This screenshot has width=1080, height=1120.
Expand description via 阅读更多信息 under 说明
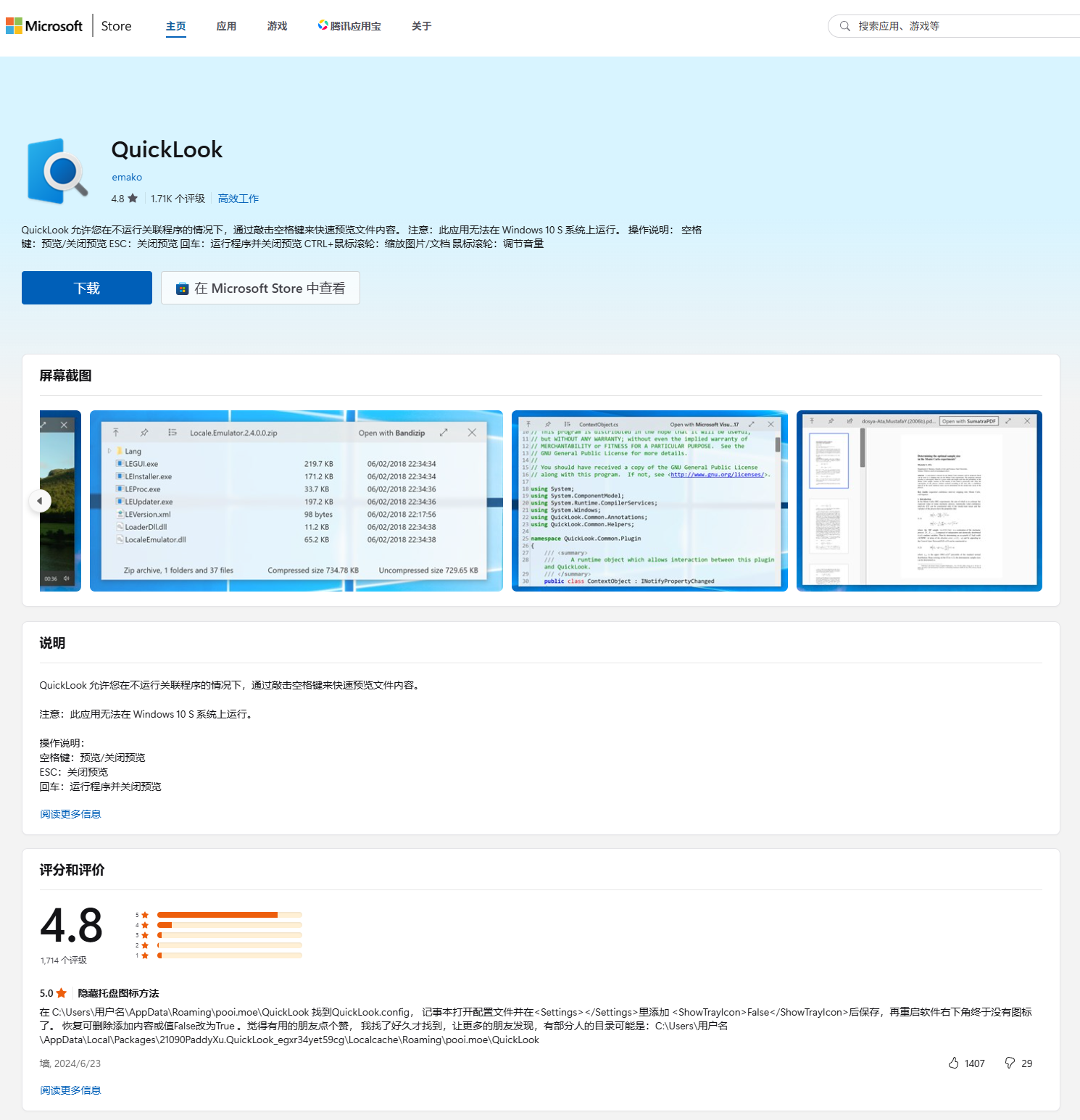click(x=70, y=814)
